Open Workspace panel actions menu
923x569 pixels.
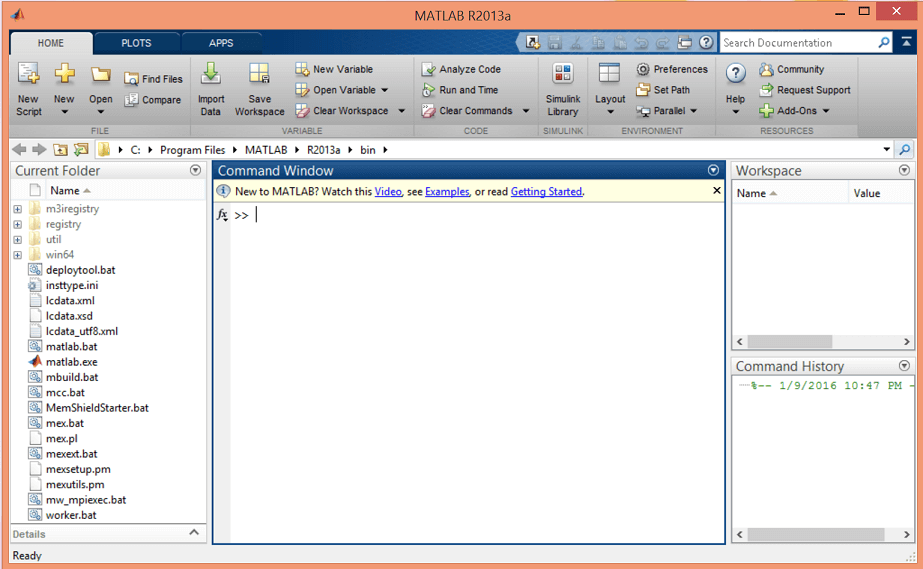click(905, 170)
